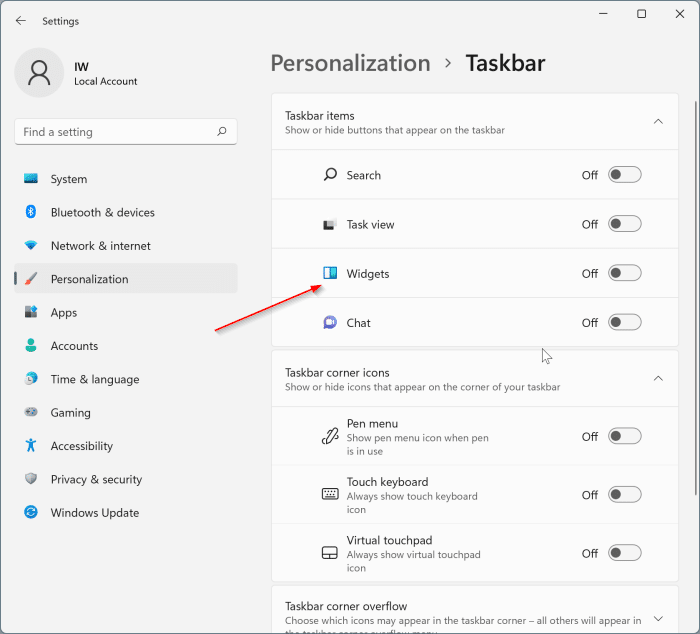The width and height of the screenshot is (700, 634).
Task: Open Privacy & security settings
Action: (126, 479)
